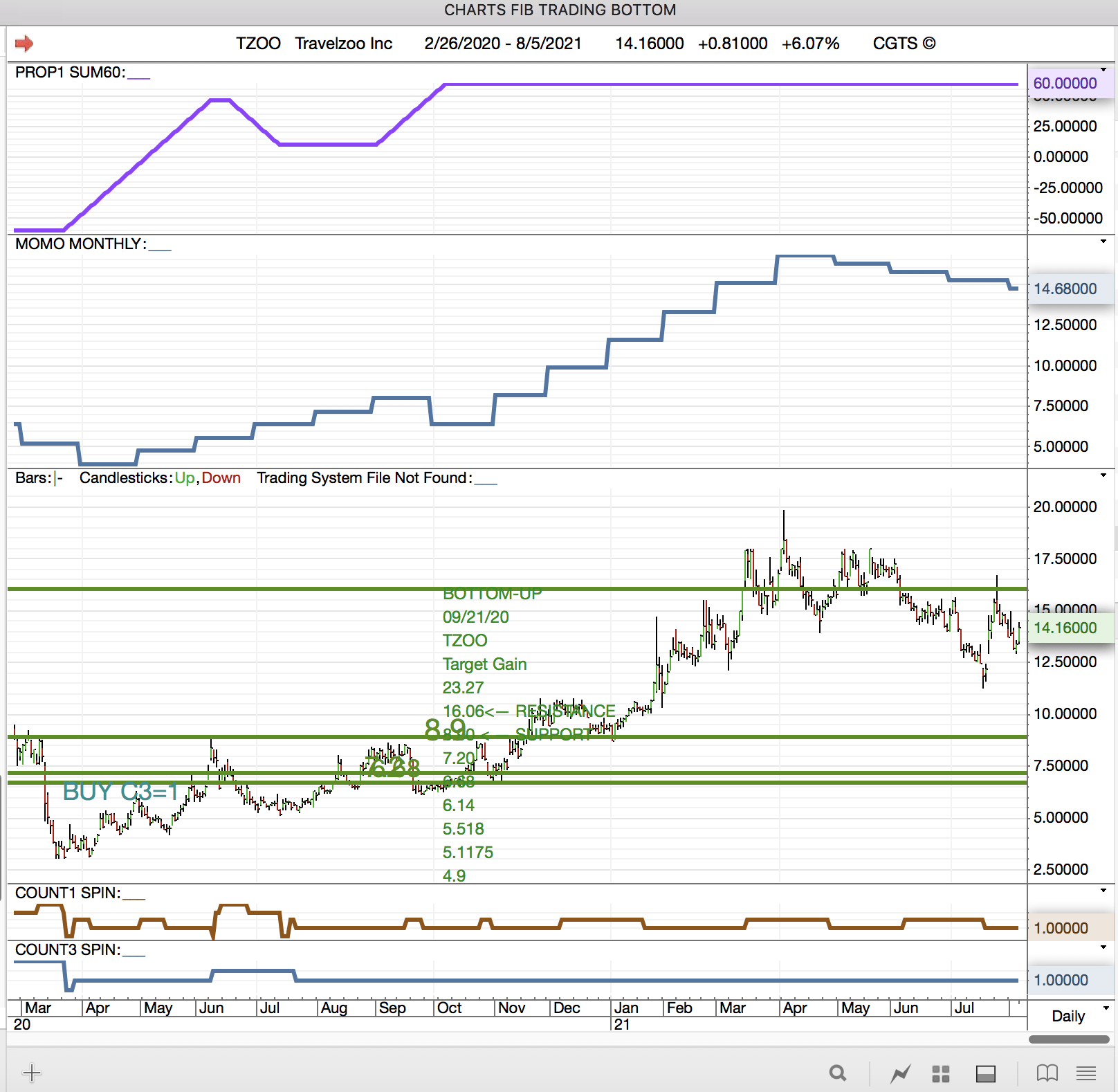Viewport: 1118px width, 1092px height.
Task: Click the horizontal lines list icon
Action: point(1086,1073)
